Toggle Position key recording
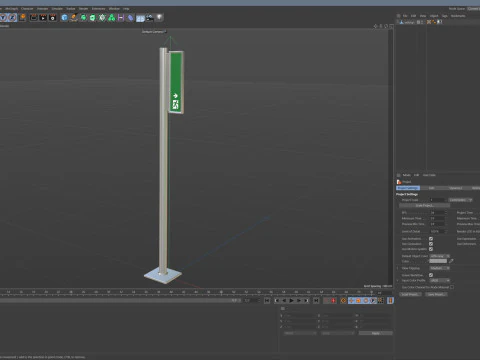This screenshot has width=480, height=360. [351, 301]
